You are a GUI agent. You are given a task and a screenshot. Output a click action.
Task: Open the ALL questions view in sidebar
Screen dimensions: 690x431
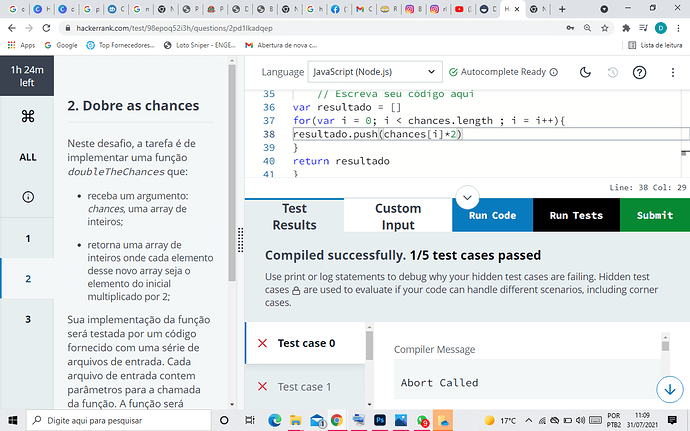tap(28, 157)
